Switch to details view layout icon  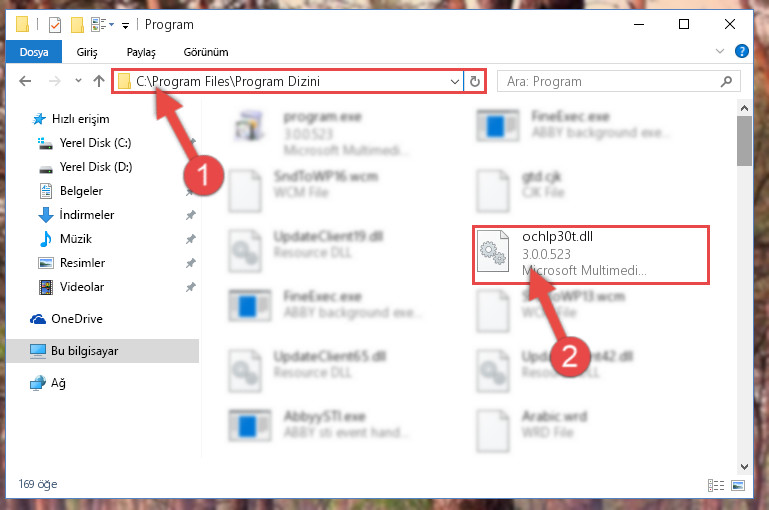pos(716,485)
